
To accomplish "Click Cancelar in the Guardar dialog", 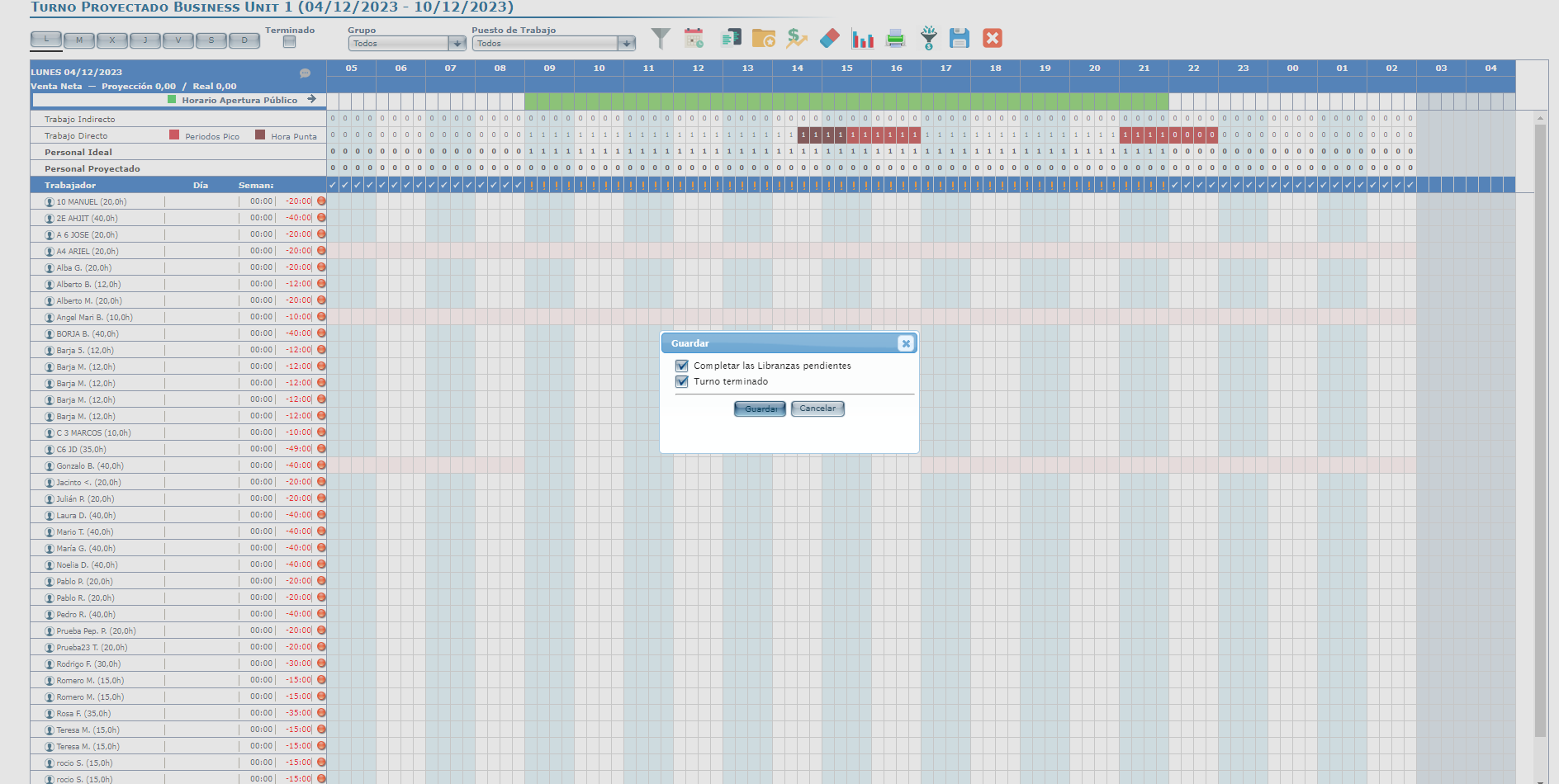I will coord(817,409).
